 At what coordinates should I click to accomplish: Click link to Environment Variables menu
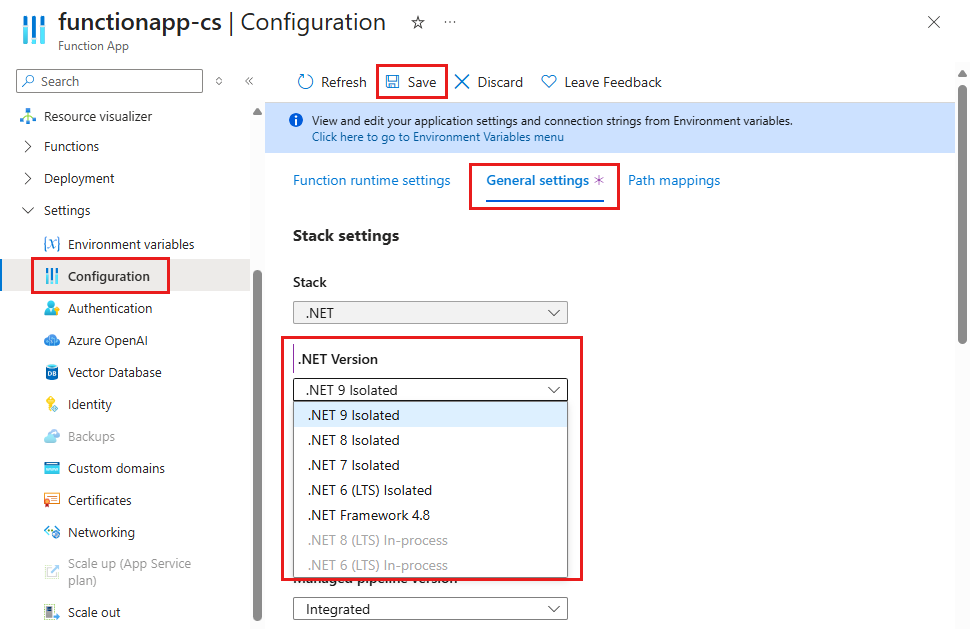point(437,137)
